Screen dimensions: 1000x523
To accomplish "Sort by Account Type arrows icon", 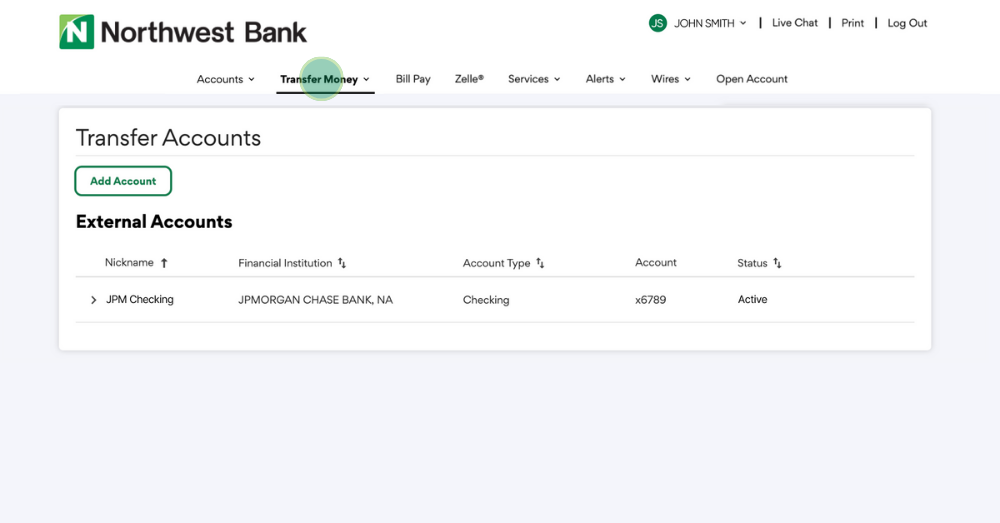I will click(540, 263).
